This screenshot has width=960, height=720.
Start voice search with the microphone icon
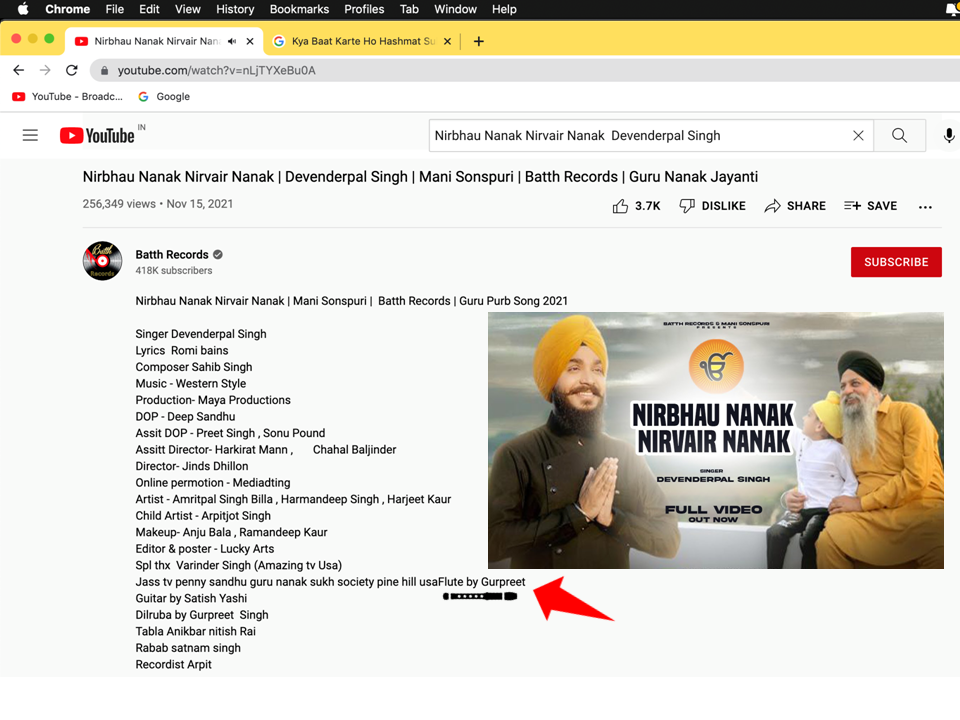[948, 135]
